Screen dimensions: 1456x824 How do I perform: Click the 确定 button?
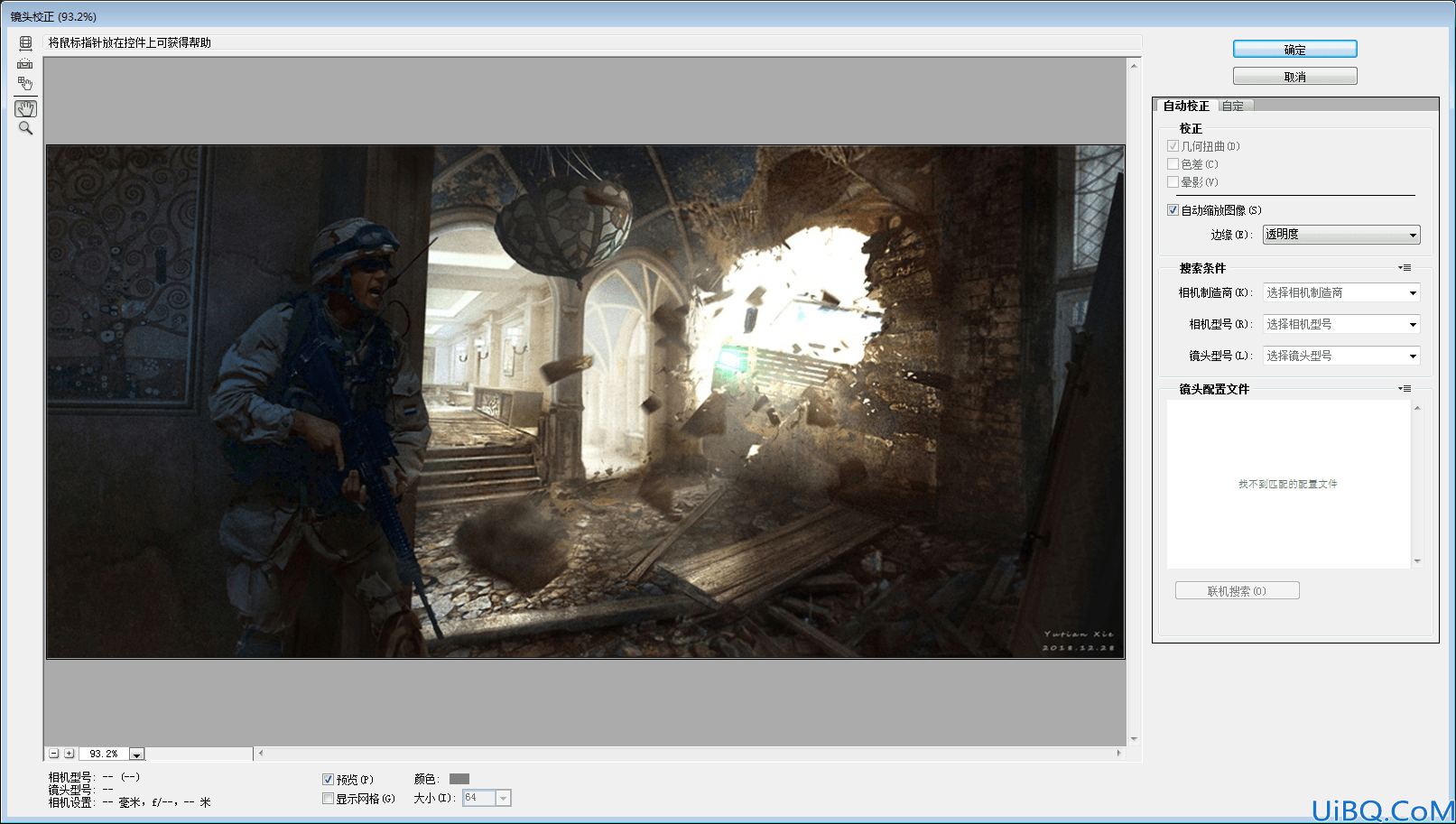pos(1295,50)
